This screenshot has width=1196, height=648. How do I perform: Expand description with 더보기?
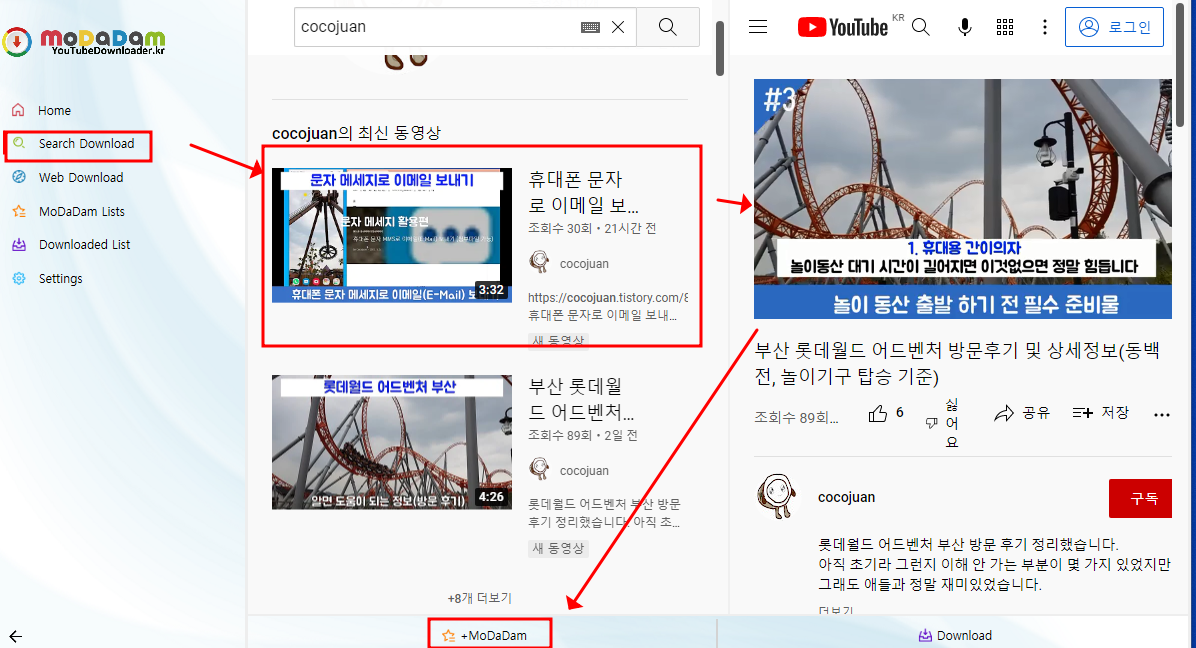point(836,610)
